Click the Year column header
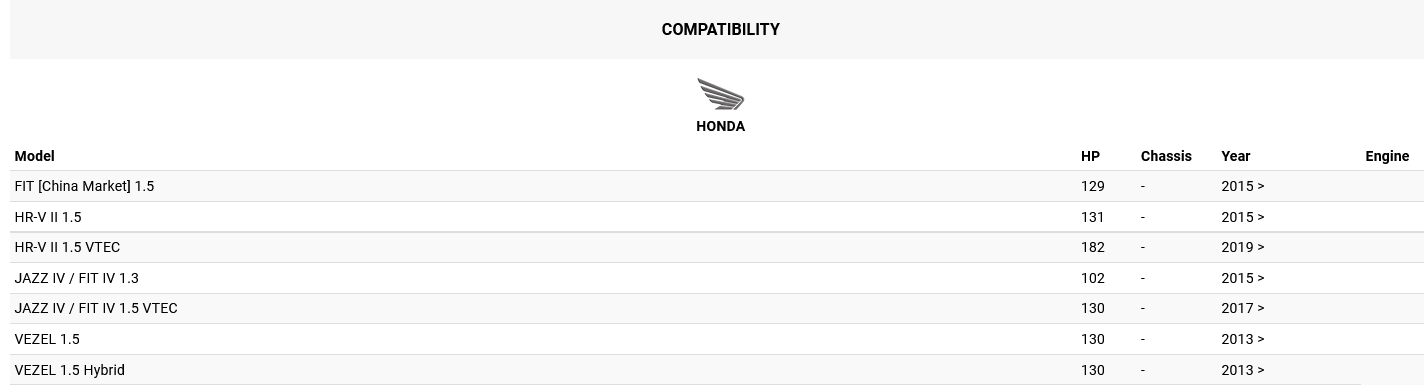The width and height of the screenshot is (1424, 392). coord(1236,156)
